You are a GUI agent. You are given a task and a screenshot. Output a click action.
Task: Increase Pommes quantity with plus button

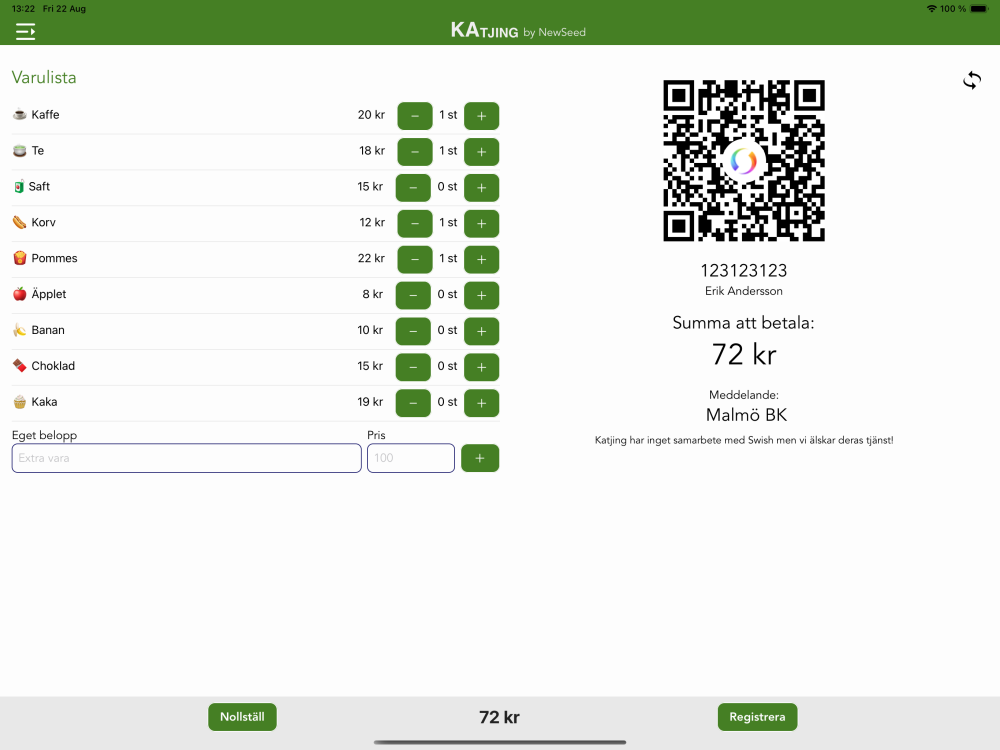click(x=482, y=259)
